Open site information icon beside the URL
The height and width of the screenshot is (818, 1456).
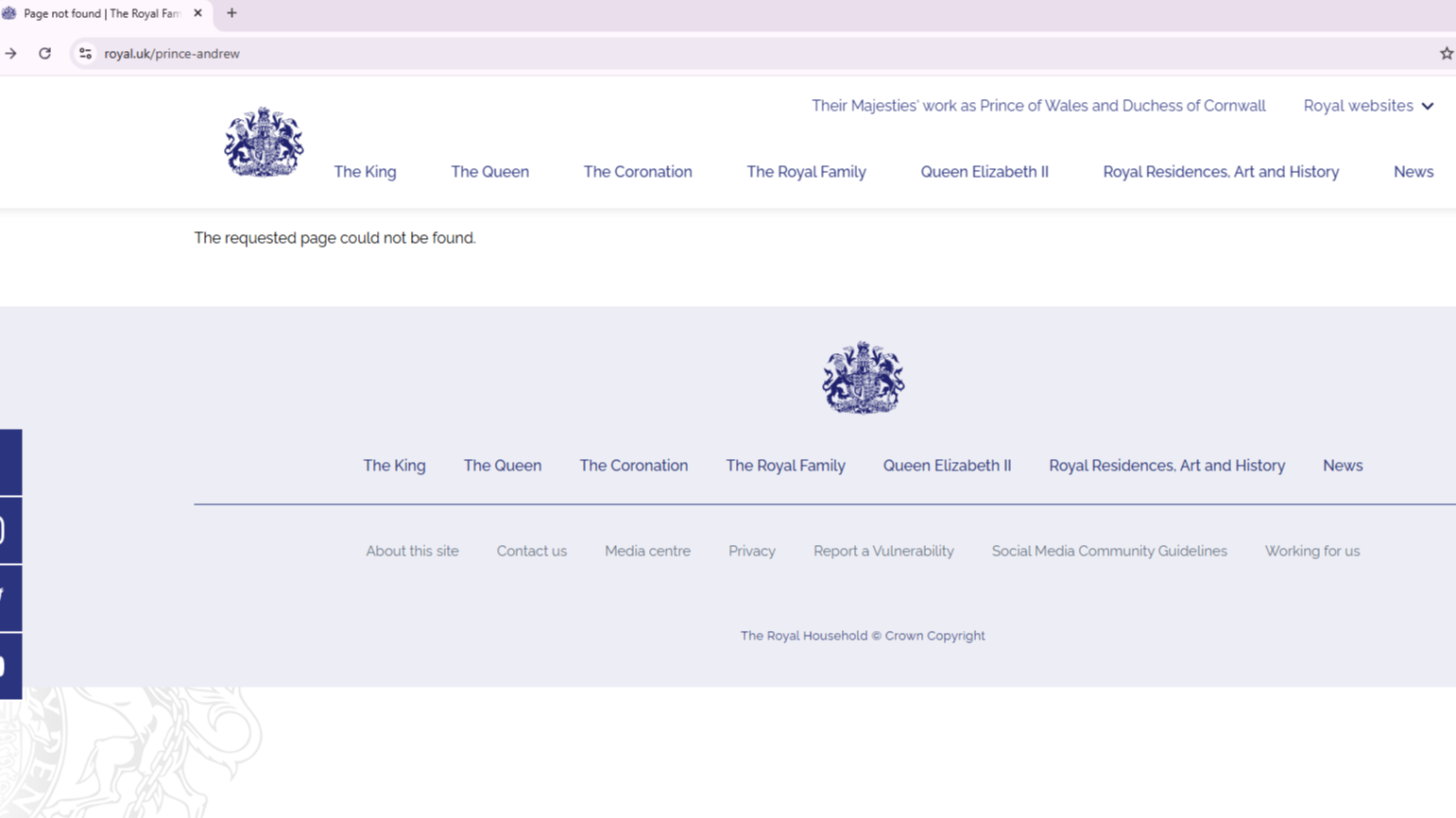[85, 54]
